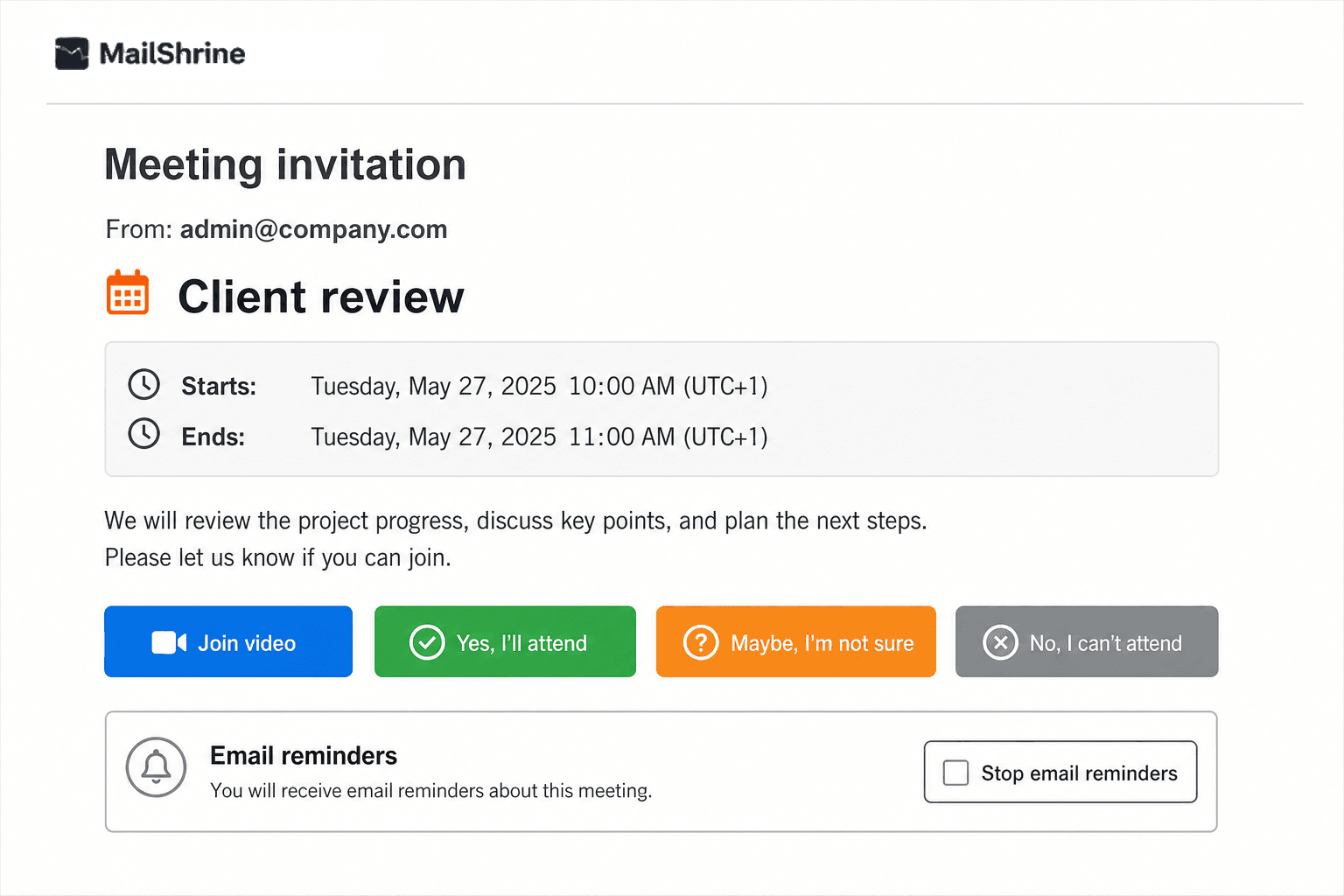Screen dimensions: 1344x896
Task: Click the MailShrine brand name
Action: 172,53
